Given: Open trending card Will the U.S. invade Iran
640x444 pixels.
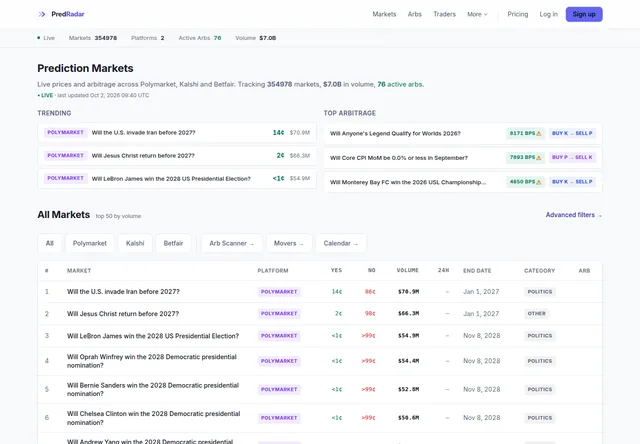Looking at the screenshot, I should [177, 133].
